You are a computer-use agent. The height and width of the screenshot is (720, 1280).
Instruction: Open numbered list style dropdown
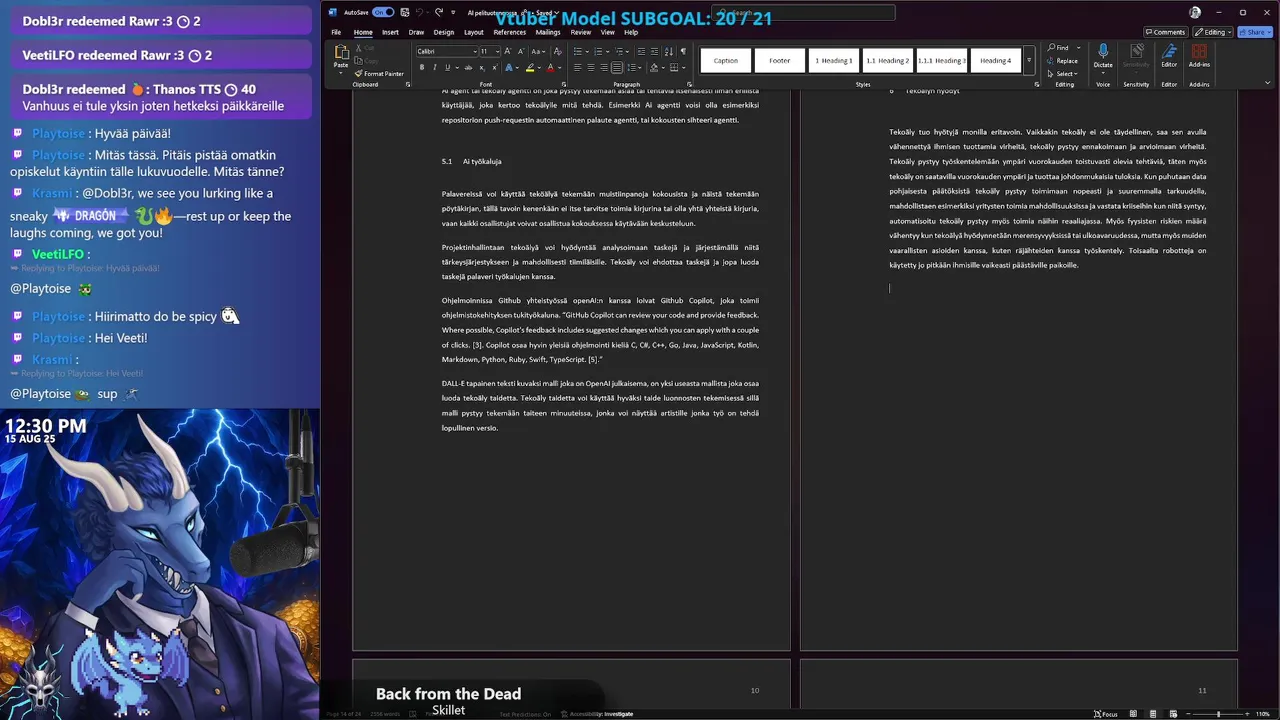(x=608, y=51)
